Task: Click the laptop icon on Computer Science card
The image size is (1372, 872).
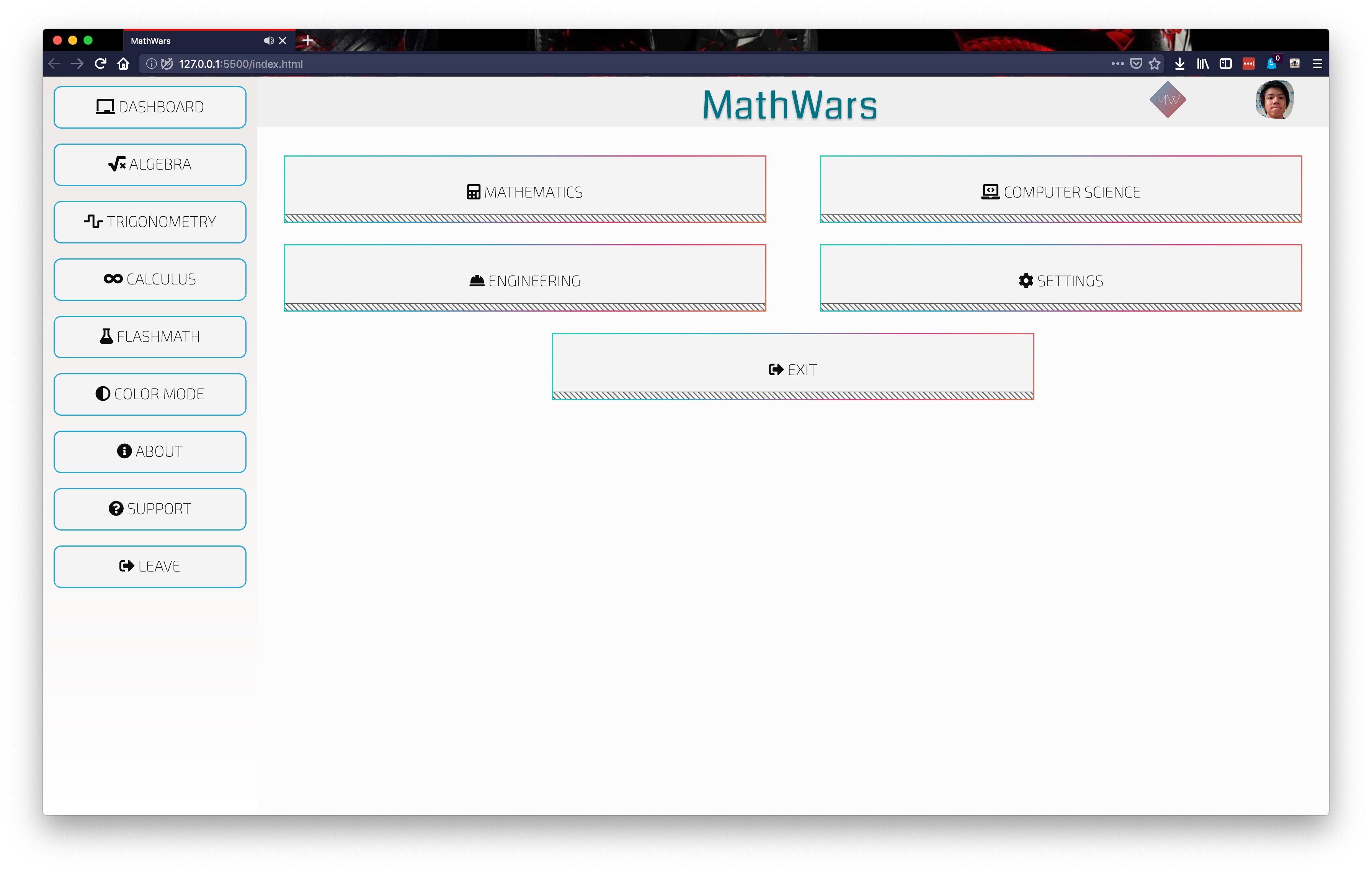Action: point(991,192)
